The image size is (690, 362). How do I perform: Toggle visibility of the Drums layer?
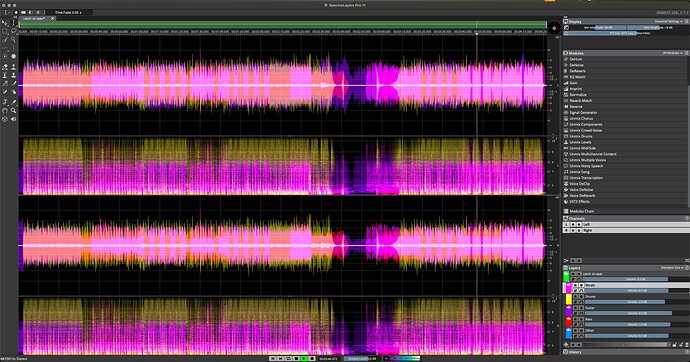pyautogui.click(x=576, y=296)
